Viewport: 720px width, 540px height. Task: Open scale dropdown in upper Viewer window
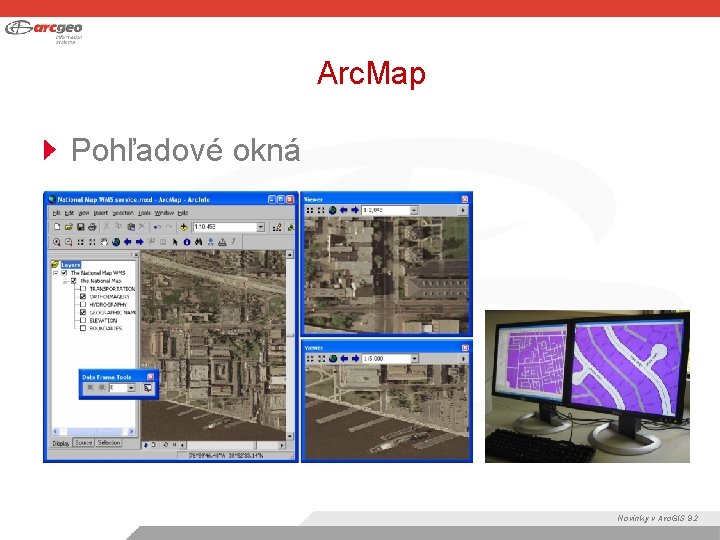pyautogui.click(x=414, y=210)
